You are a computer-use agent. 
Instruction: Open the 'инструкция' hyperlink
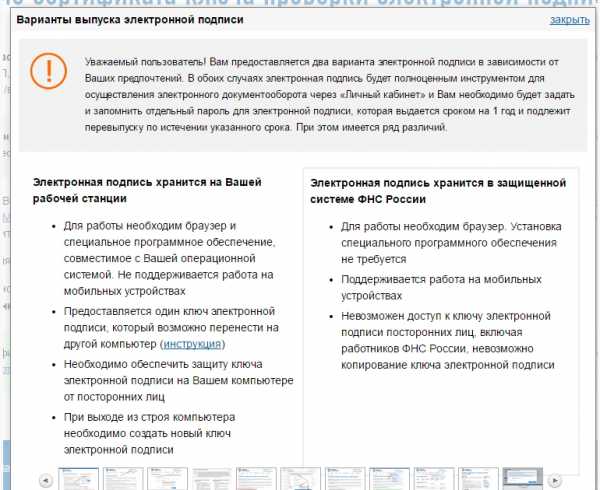192,344
